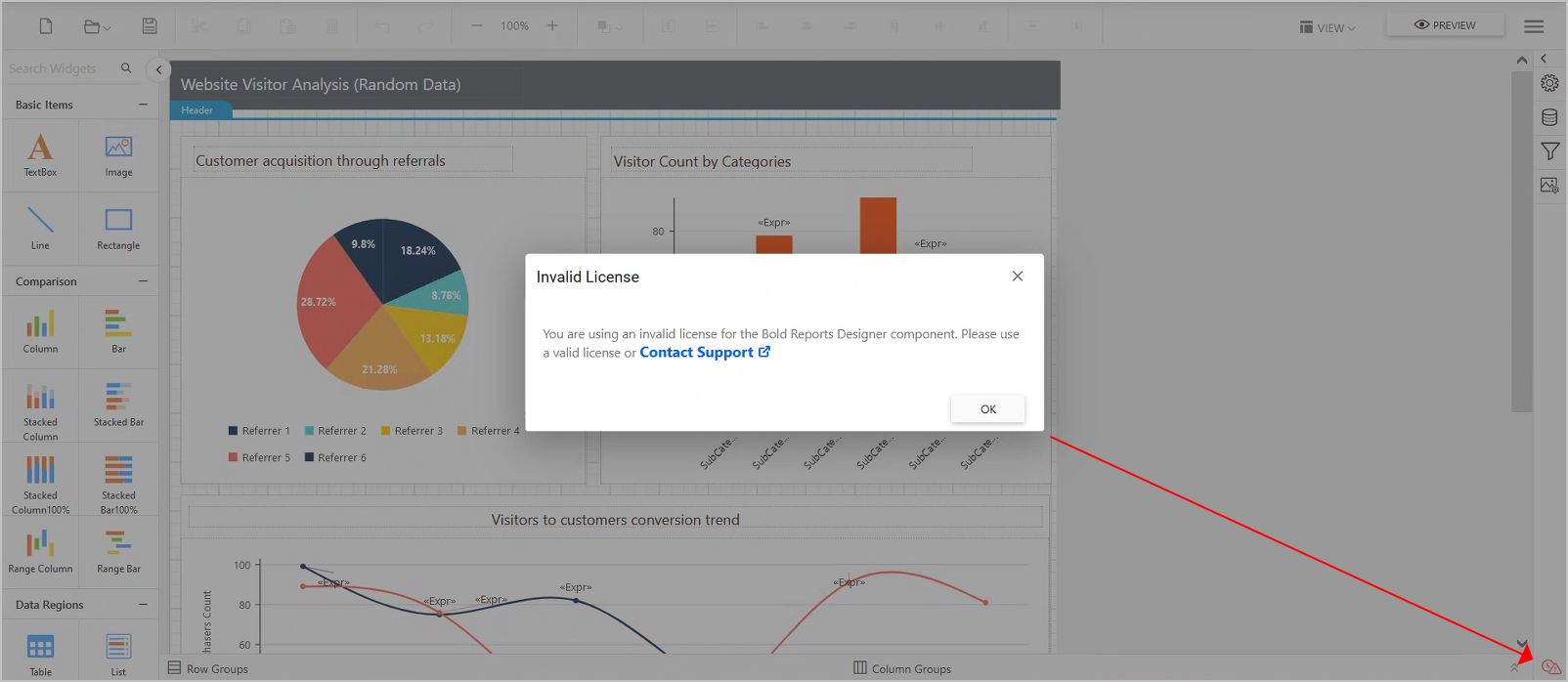Open the Contact Support link
The height and width of the screenshot is (682, 1568).
(x=705, y=353)
